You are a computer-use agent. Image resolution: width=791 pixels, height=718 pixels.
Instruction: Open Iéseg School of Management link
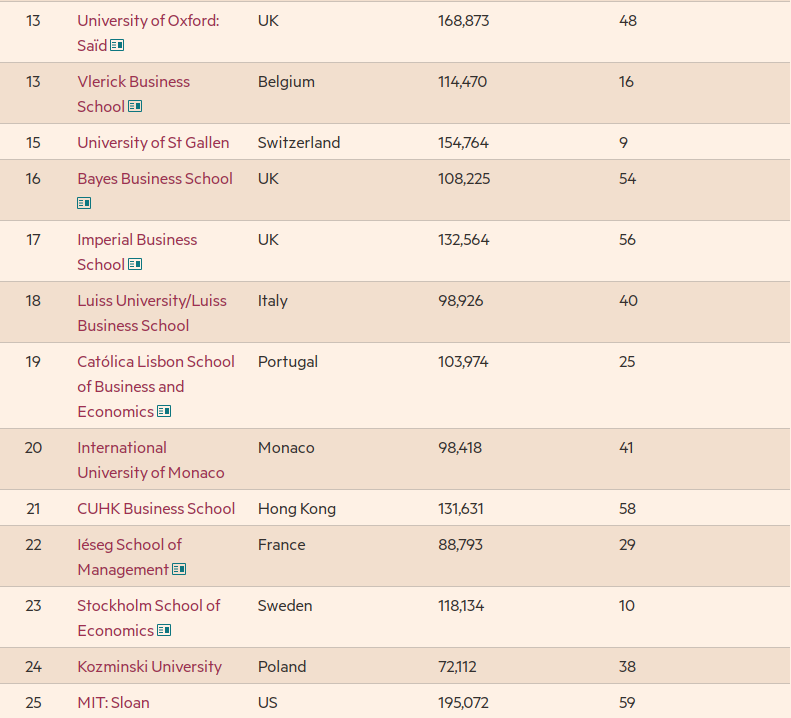point(130,557)
